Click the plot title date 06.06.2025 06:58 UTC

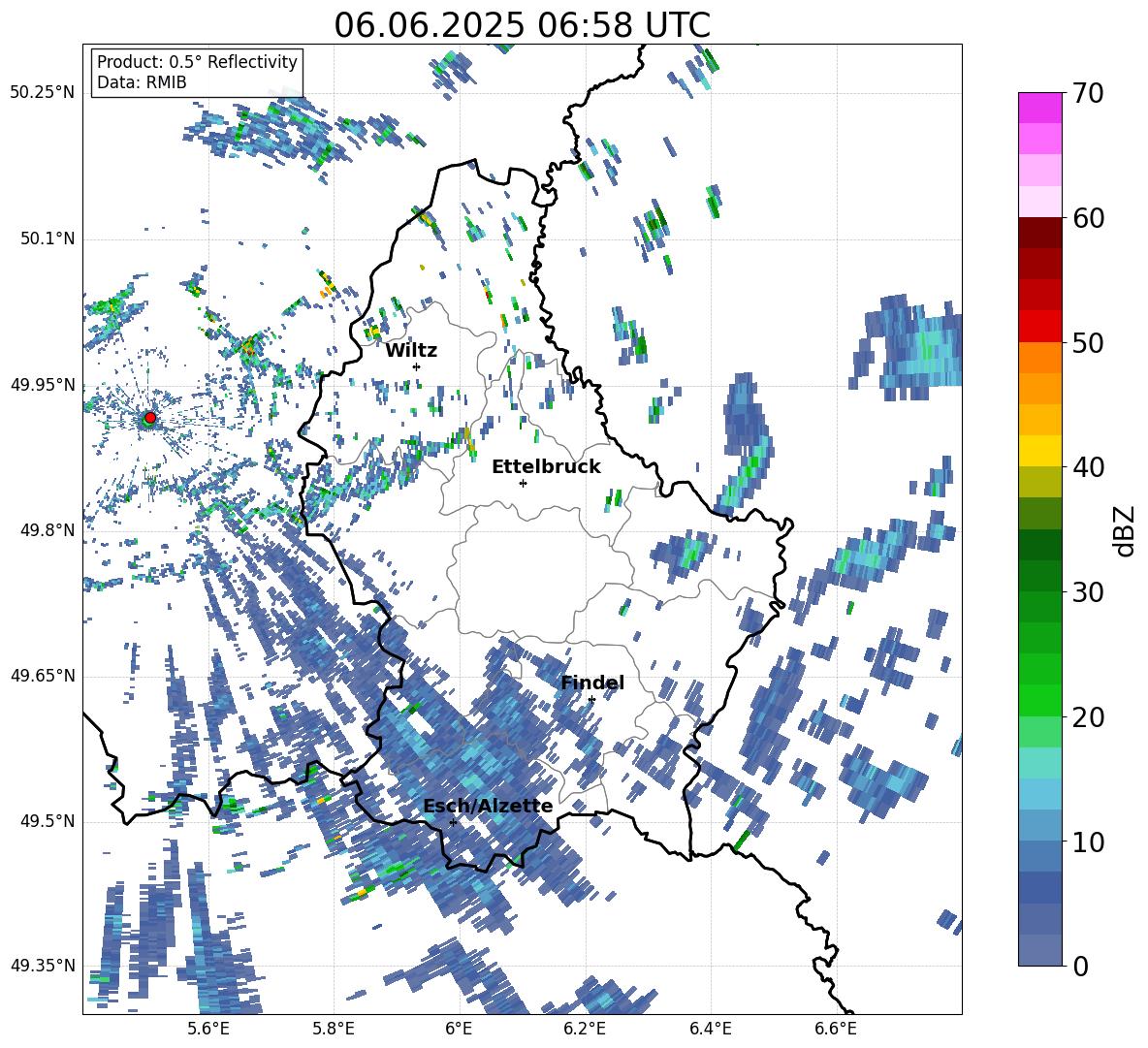[522, 25]
